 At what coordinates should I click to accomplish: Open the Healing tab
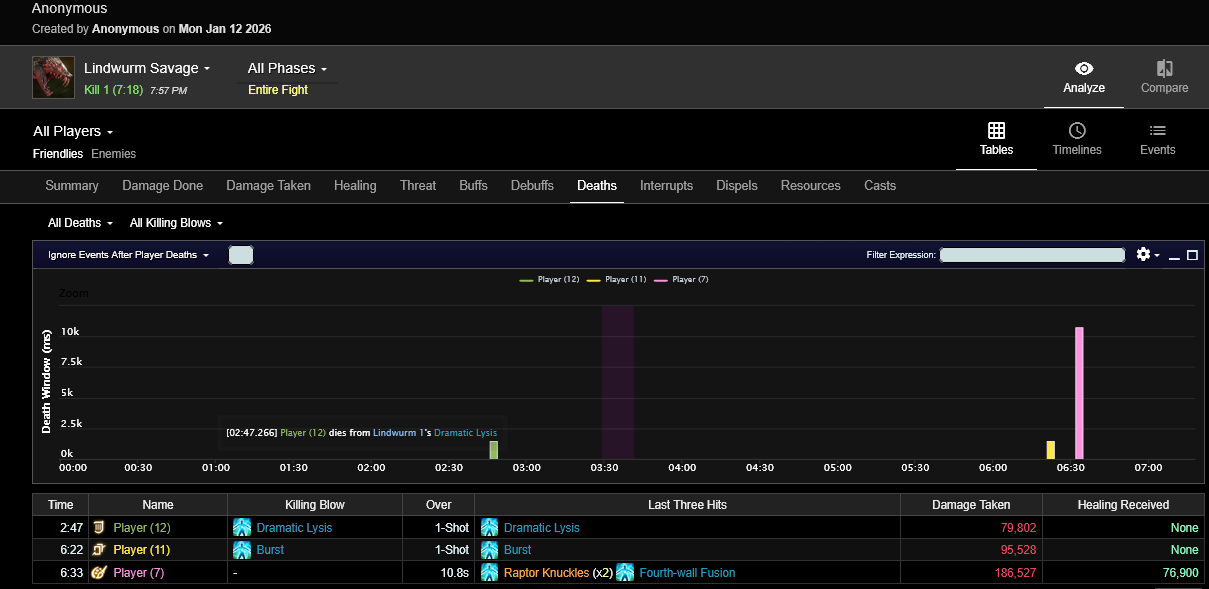coord(355,185)
